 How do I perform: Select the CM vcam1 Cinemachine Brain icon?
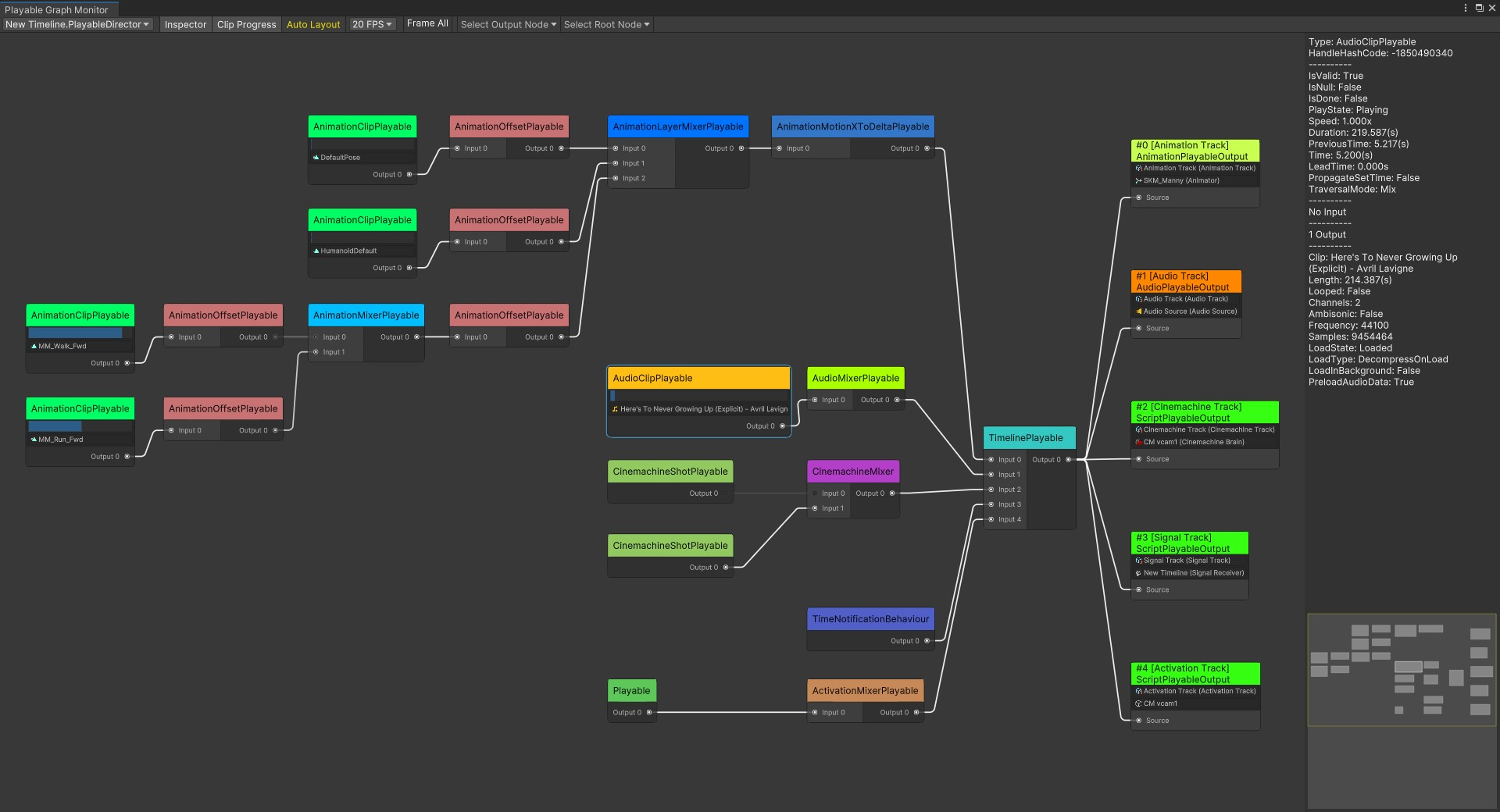[x=1137, y=442]
